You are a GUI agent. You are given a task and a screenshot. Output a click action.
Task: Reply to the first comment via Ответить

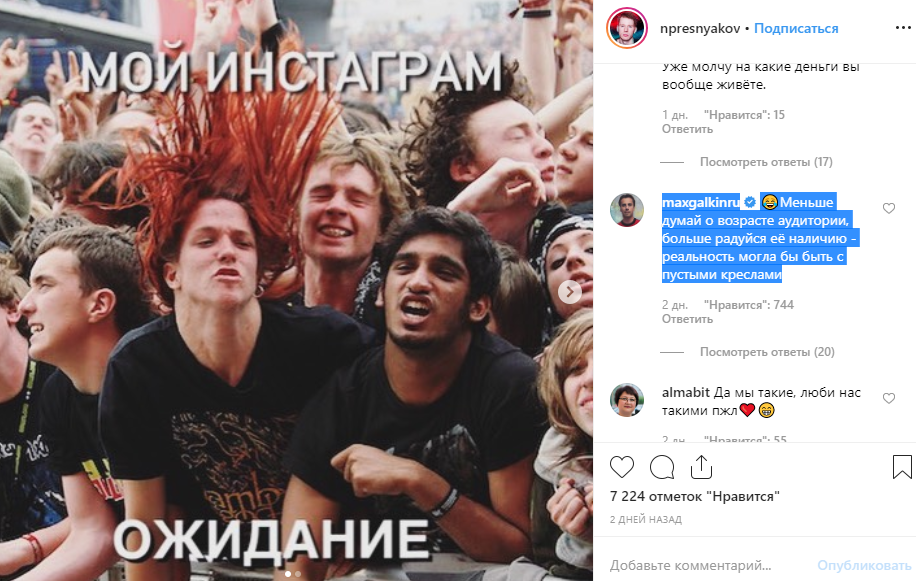click(x=687, y=129)
